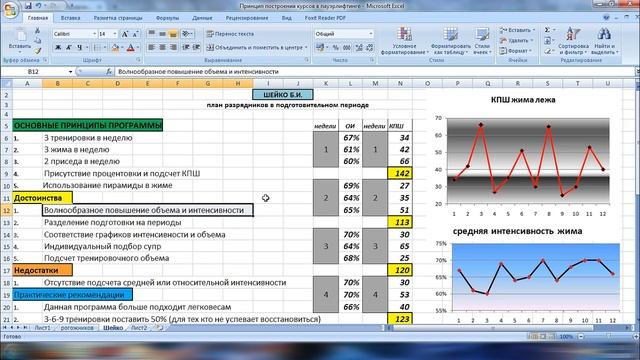Rotate text using orientation icon
Viewport: 640px width, 360px height.
(x=186, y=34)
